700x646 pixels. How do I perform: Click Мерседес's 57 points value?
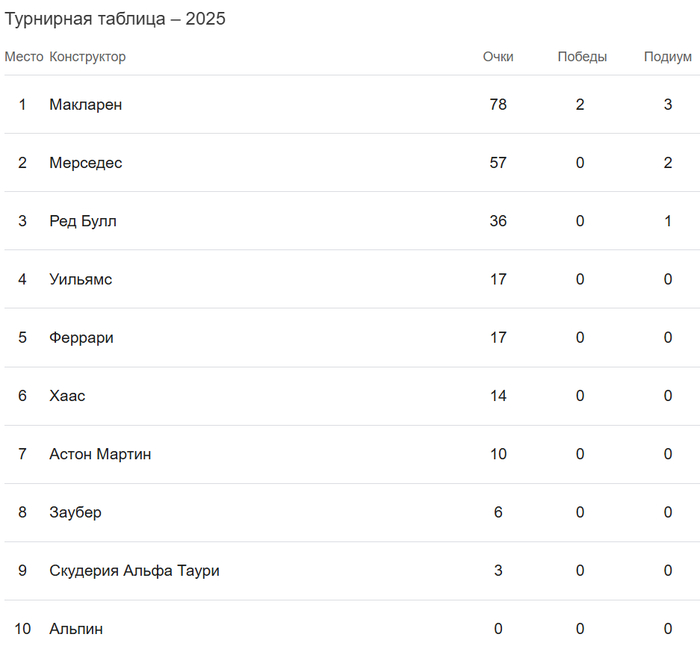(x=498, y=163)
